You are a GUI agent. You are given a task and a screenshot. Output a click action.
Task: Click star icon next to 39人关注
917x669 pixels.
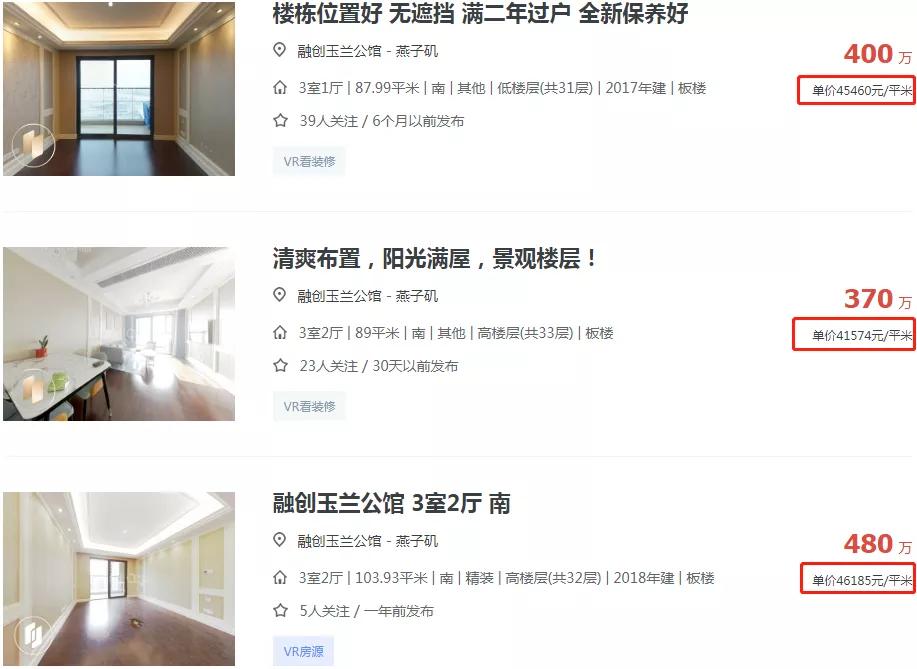click(280, 121)
